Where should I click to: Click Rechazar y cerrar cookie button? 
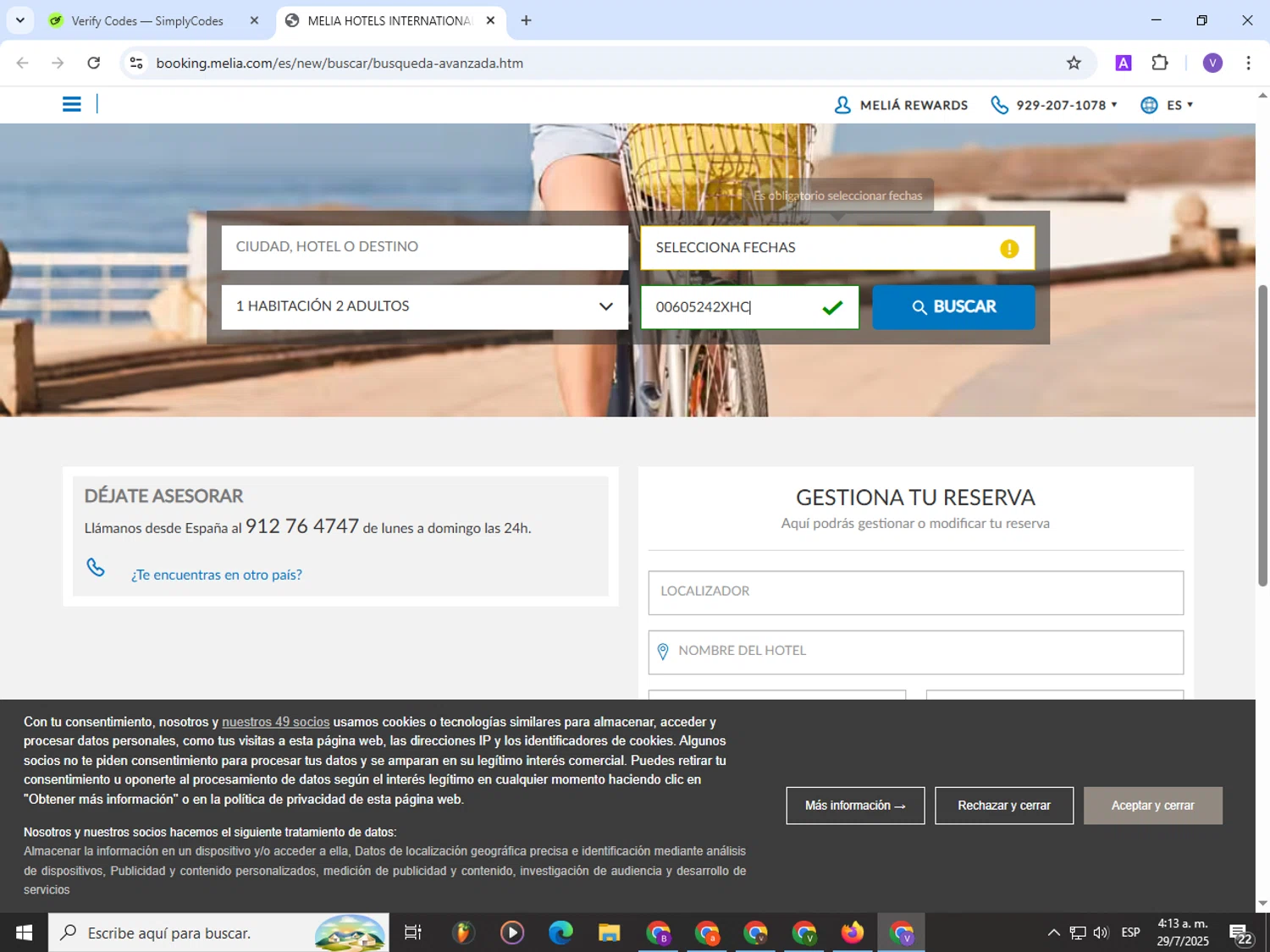coord(1004,806)
